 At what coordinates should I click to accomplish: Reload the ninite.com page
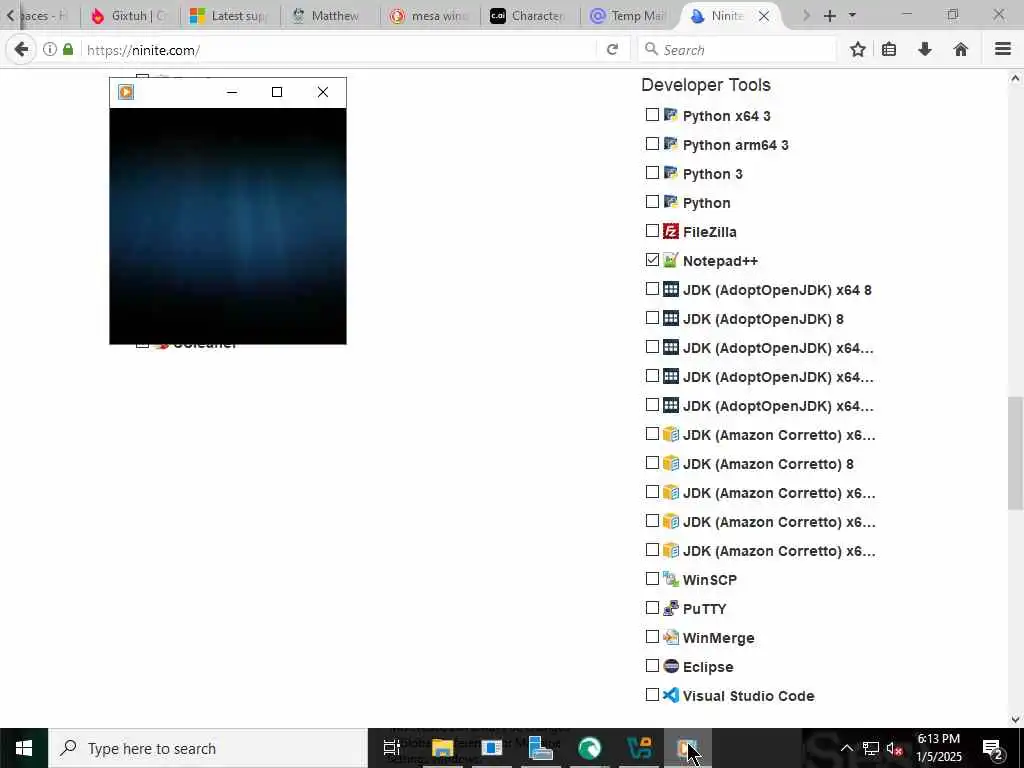pyautogui.click(x=612, y=50)
